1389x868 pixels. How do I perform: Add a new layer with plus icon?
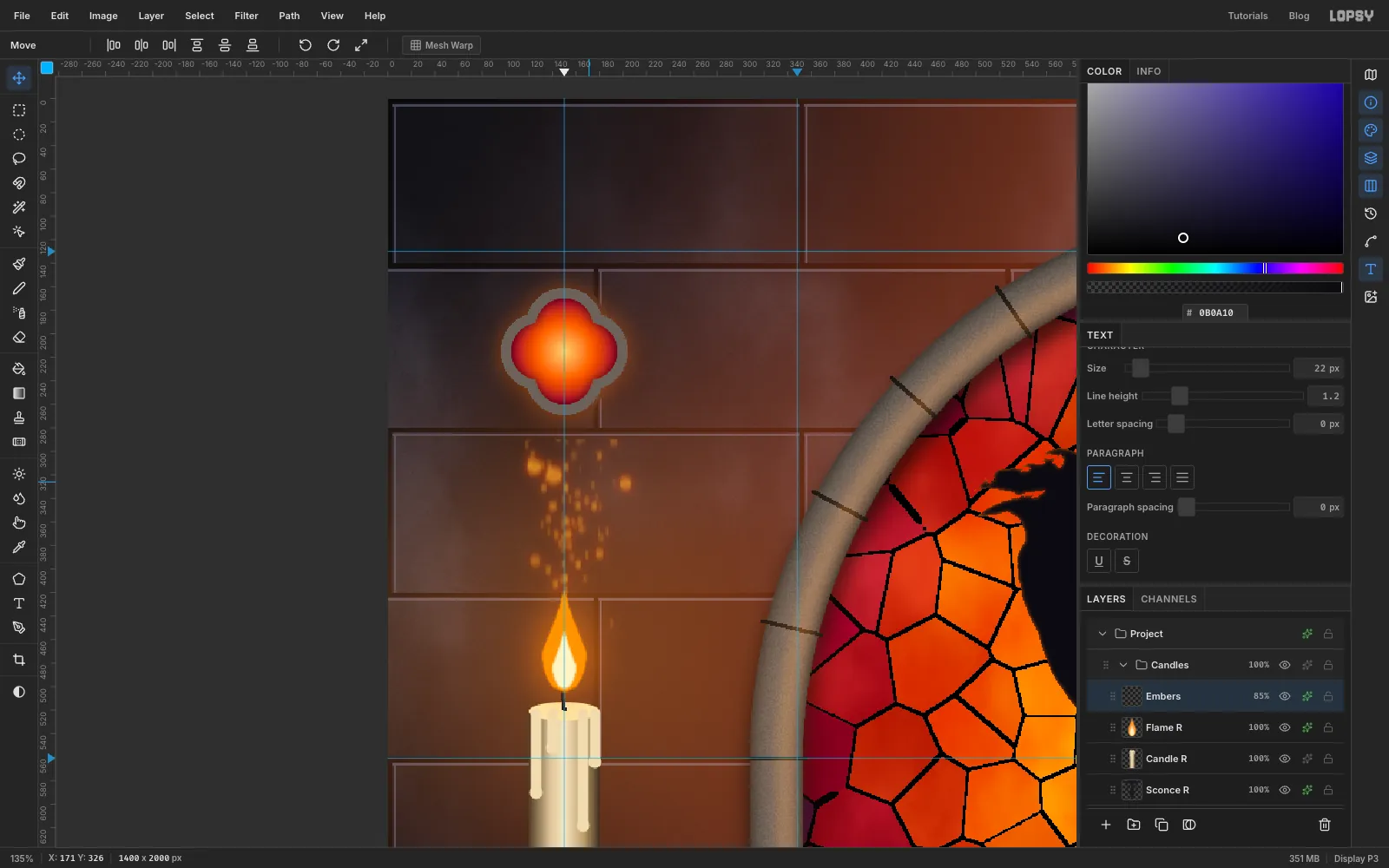click(1106, 825)
